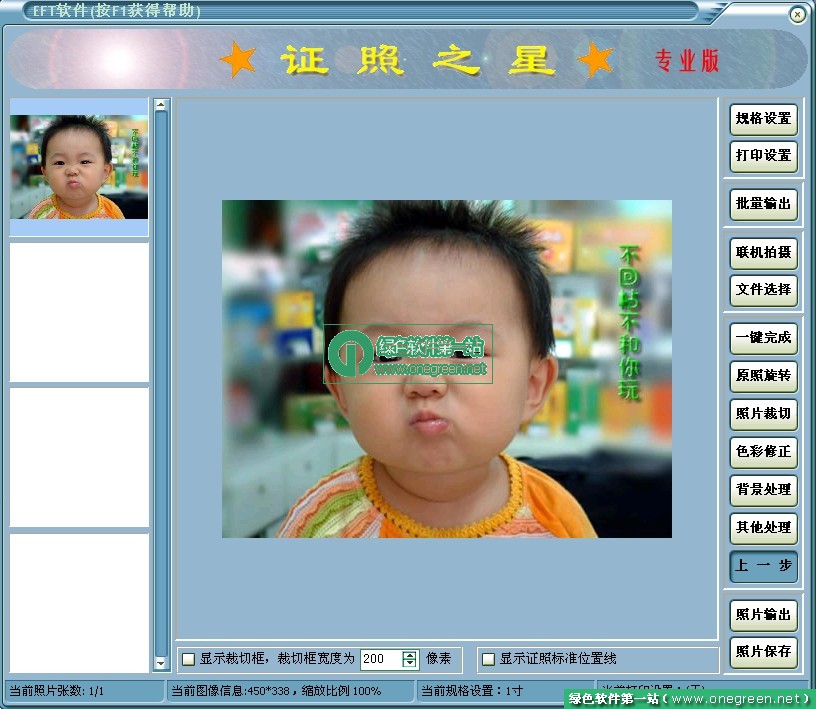Viewport: 816px width, 709px height.
Task: Open 文件选择 file chooser
Action: [763, 290]
